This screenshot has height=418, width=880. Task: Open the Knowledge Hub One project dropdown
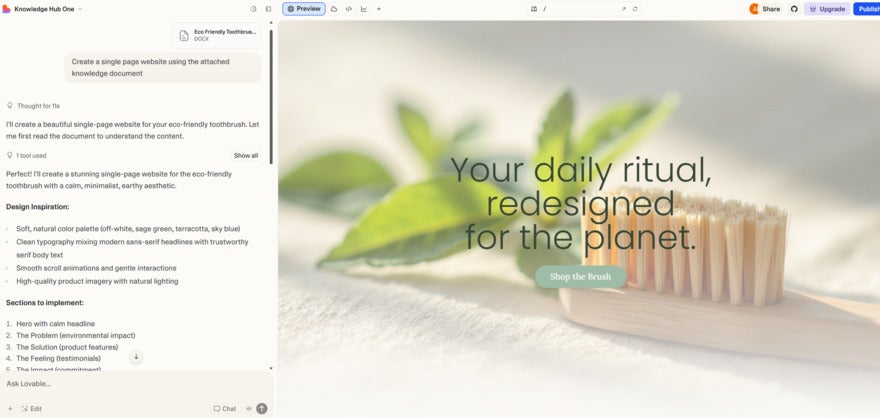[49, 9]
